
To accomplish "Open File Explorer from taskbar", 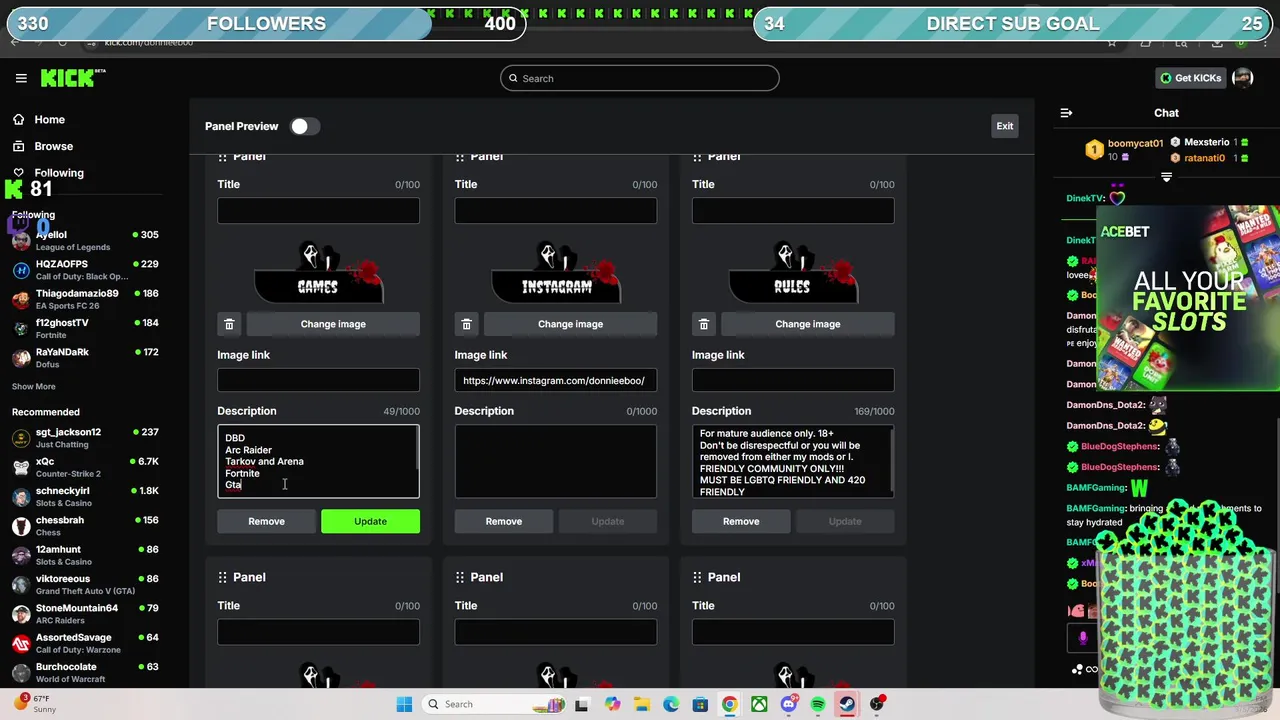I will pos(641,704).
